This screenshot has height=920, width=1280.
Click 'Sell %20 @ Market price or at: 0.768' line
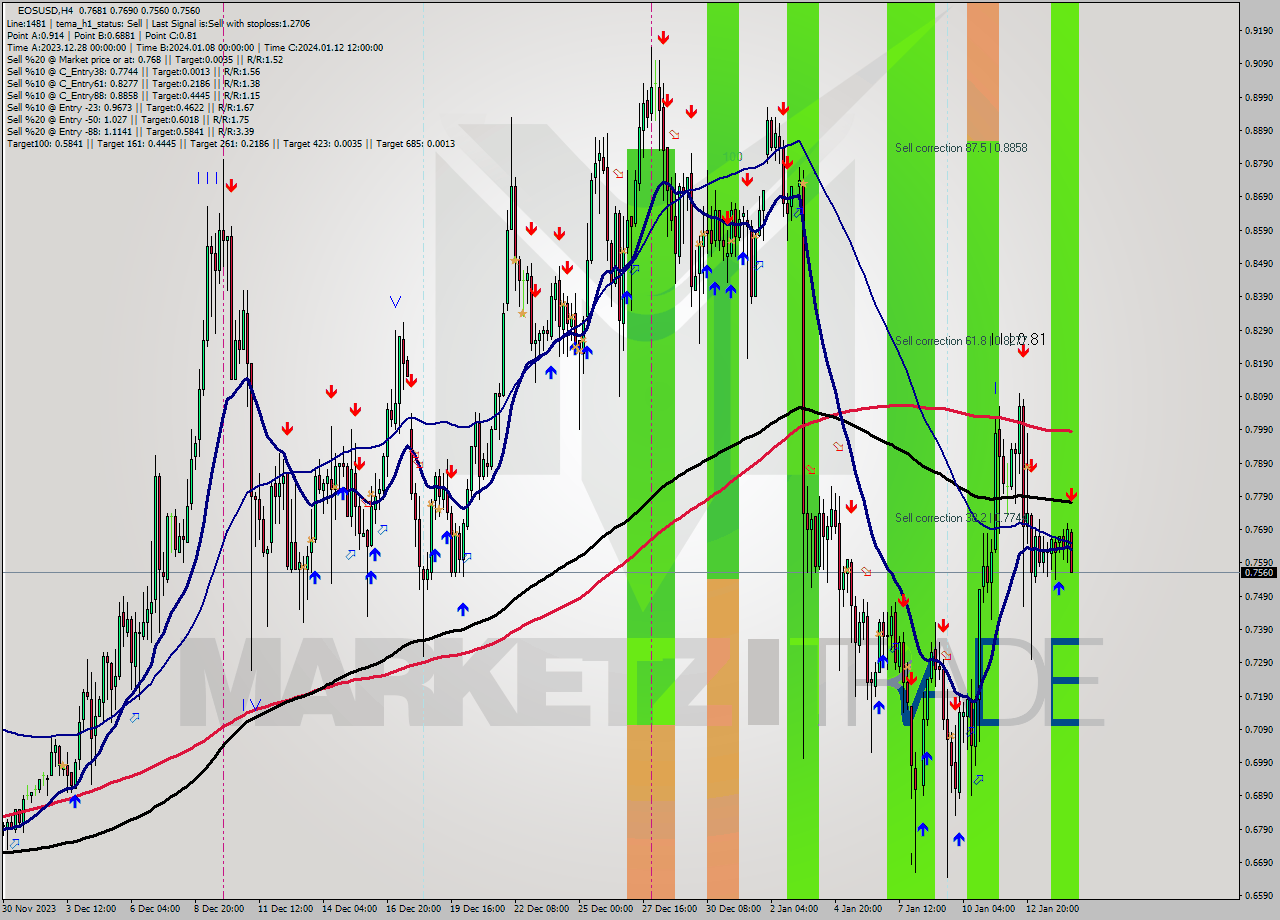pos(144,59)
